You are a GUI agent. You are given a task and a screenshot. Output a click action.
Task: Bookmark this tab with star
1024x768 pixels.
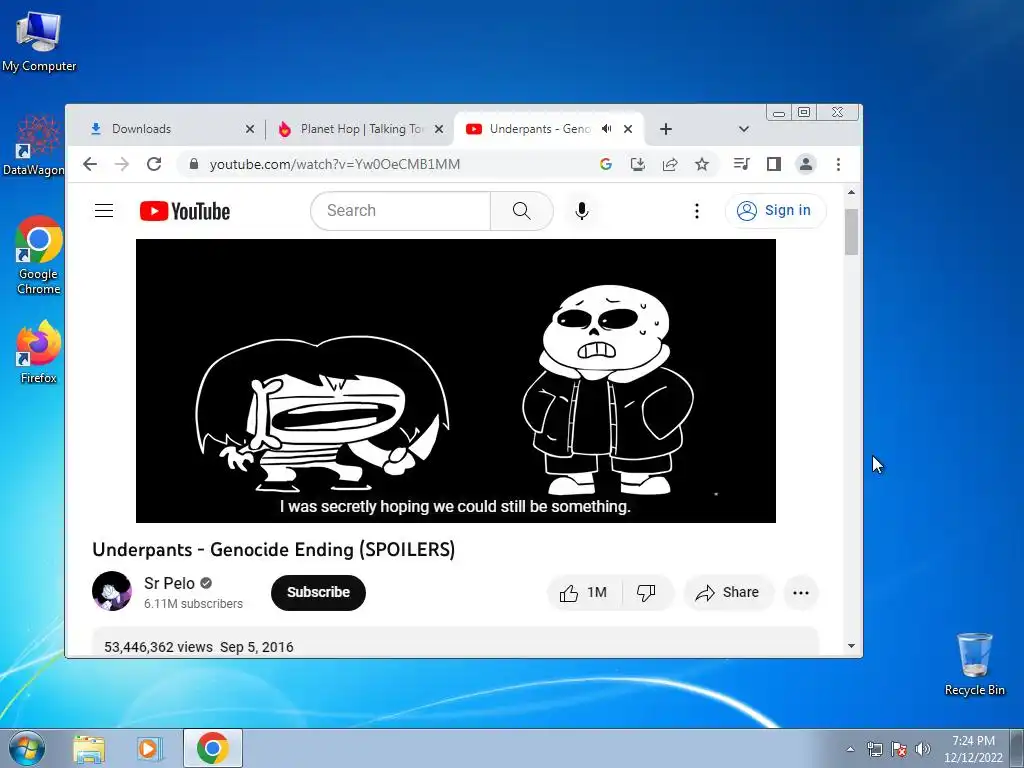702,164
